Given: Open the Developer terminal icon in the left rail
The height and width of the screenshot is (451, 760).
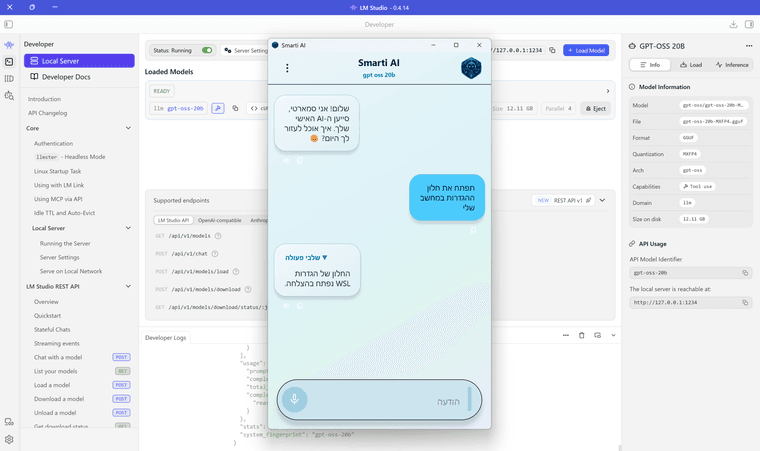Looking at the screenshot, I should point(9,62).
